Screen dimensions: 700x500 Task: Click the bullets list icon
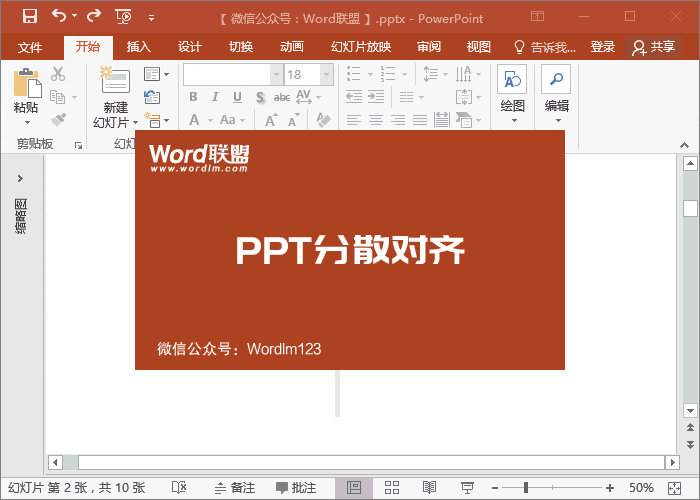click(354, 74)
